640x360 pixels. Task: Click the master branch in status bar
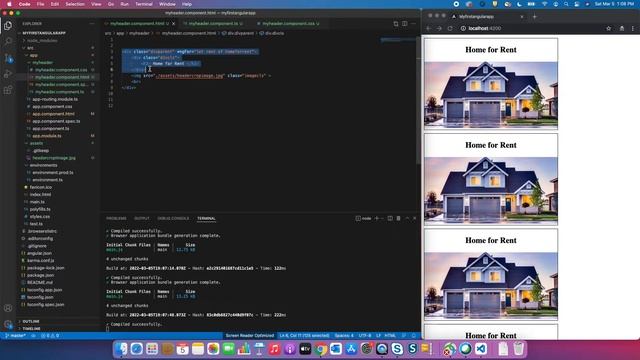tap(15, 336)
